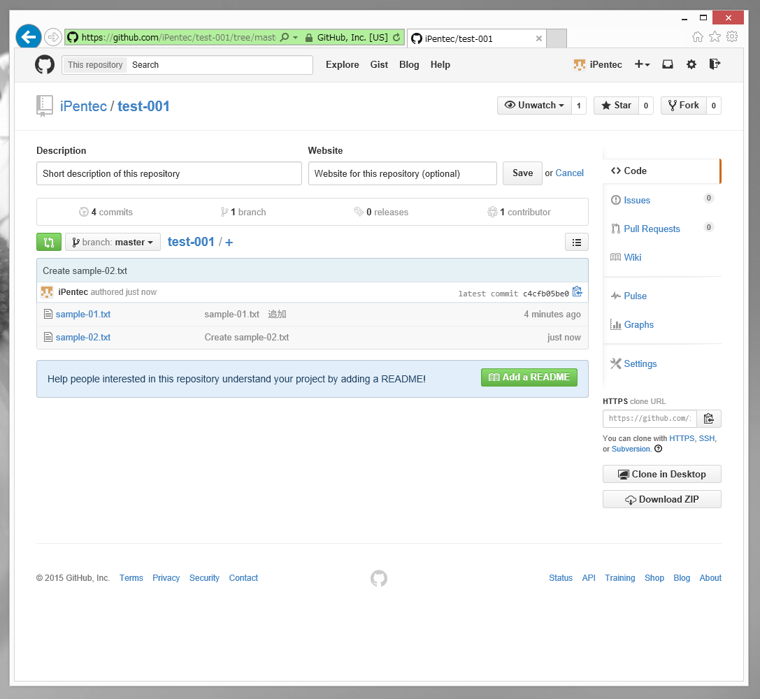
Task: Expand the Unwatch dropdown
Action: 534,105
